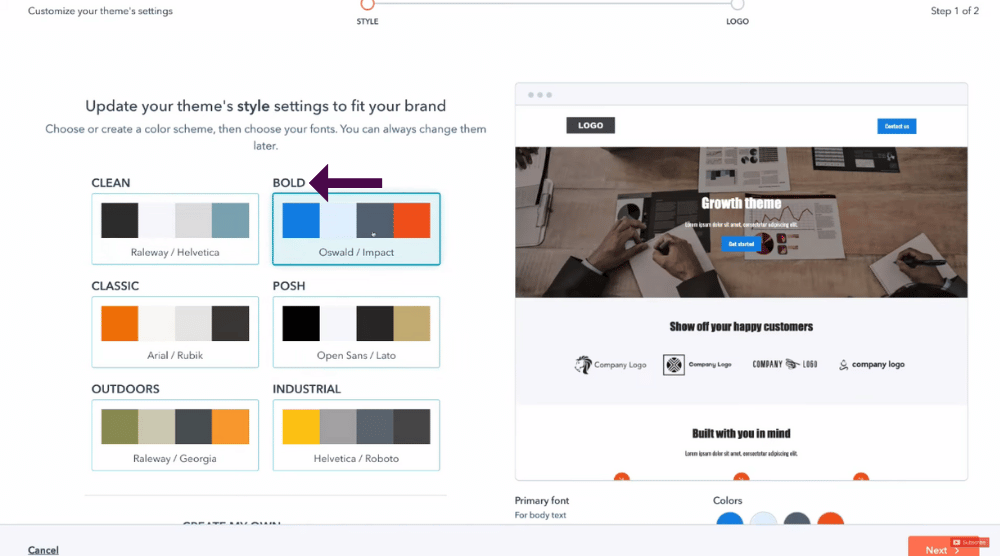Click the olive green swatch in Outdoors card

coord(119,427)
